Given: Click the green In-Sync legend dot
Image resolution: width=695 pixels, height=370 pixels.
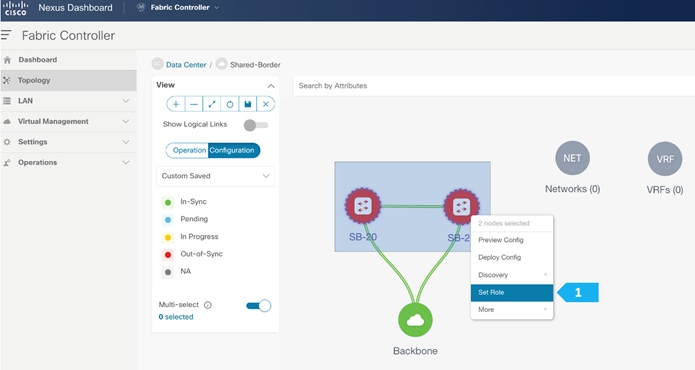Looking at the screenshot, I should coord(168,203).
